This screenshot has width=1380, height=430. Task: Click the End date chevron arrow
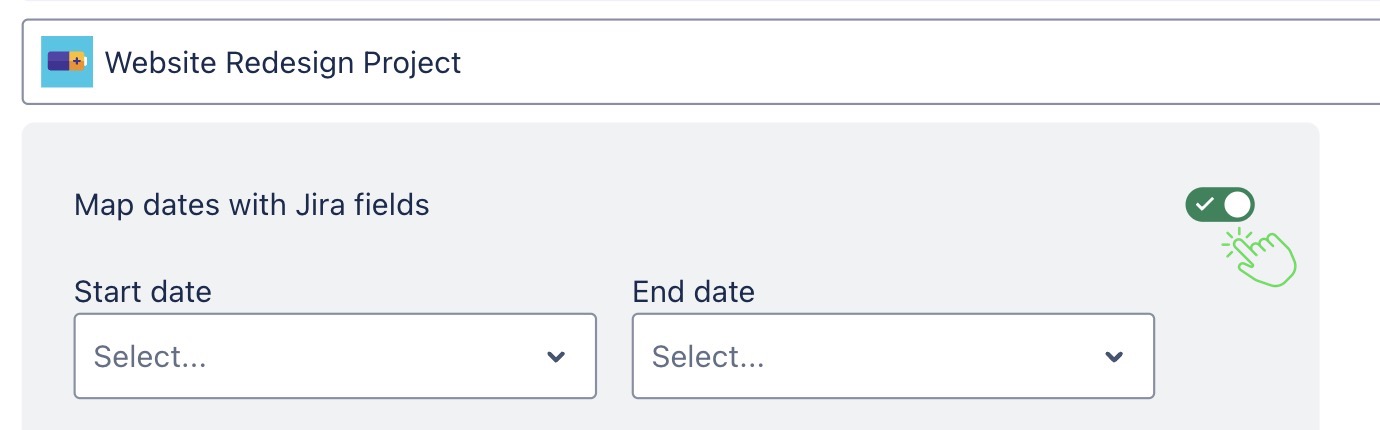coord(1114,357)
